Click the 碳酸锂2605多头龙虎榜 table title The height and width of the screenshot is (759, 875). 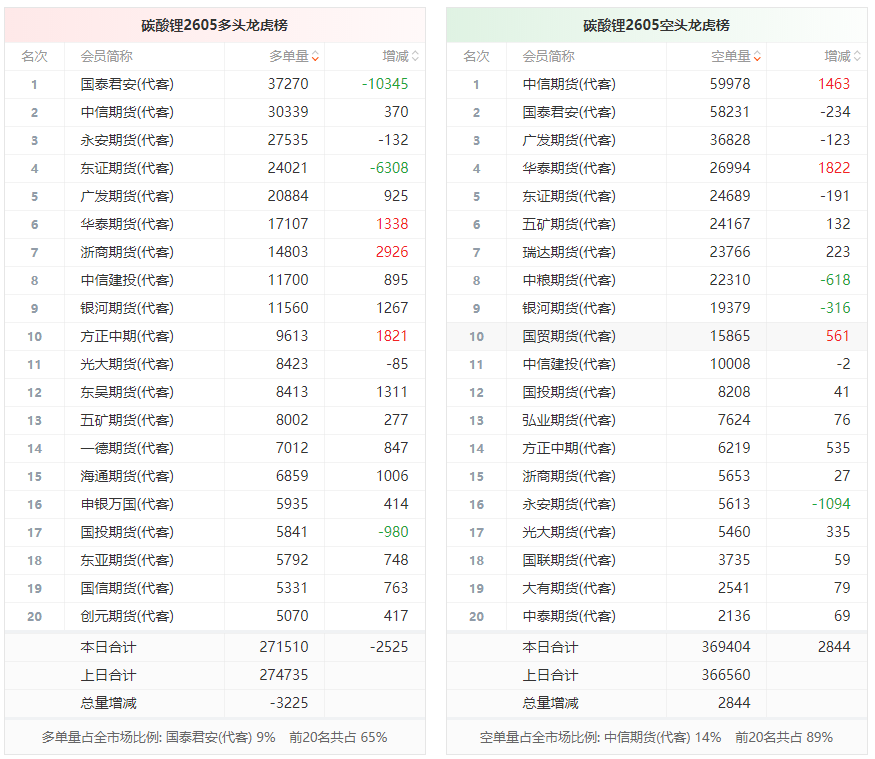(214, 25)
